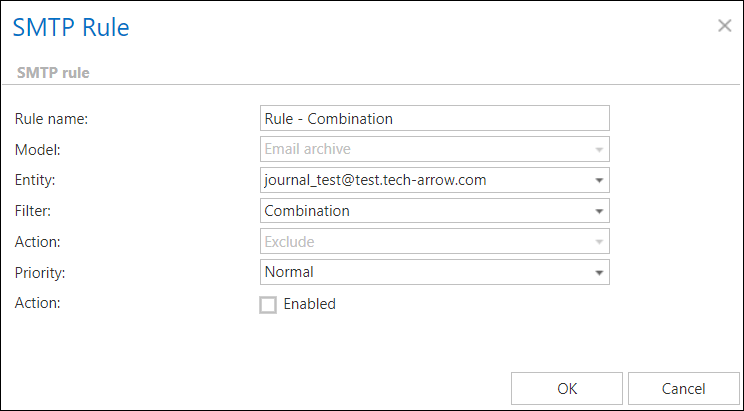744x411 pixels.
Task: Click the 'Action:' label beside Enabled checkbox
Action: coord(37,304)
